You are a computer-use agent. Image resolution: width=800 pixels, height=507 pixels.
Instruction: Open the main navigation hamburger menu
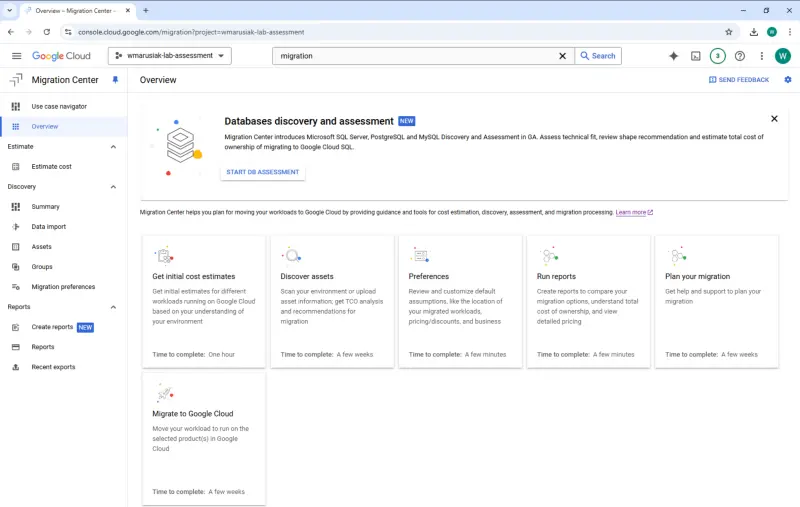[16, 56]
